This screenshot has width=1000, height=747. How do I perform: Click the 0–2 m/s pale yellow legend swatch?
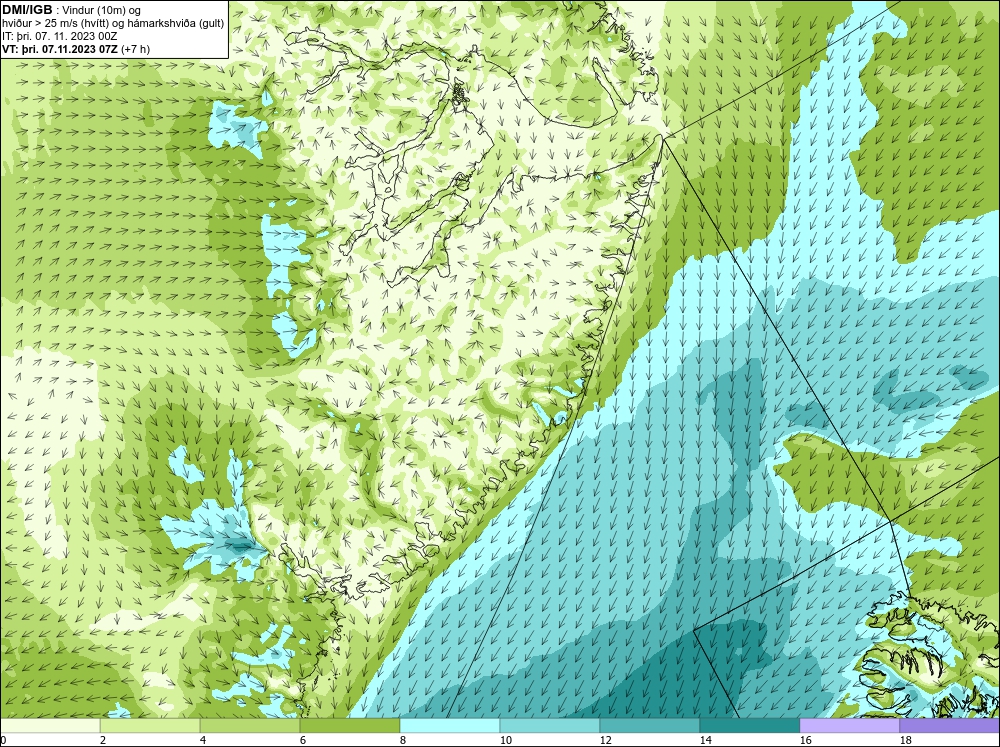[x=50, y=726]
